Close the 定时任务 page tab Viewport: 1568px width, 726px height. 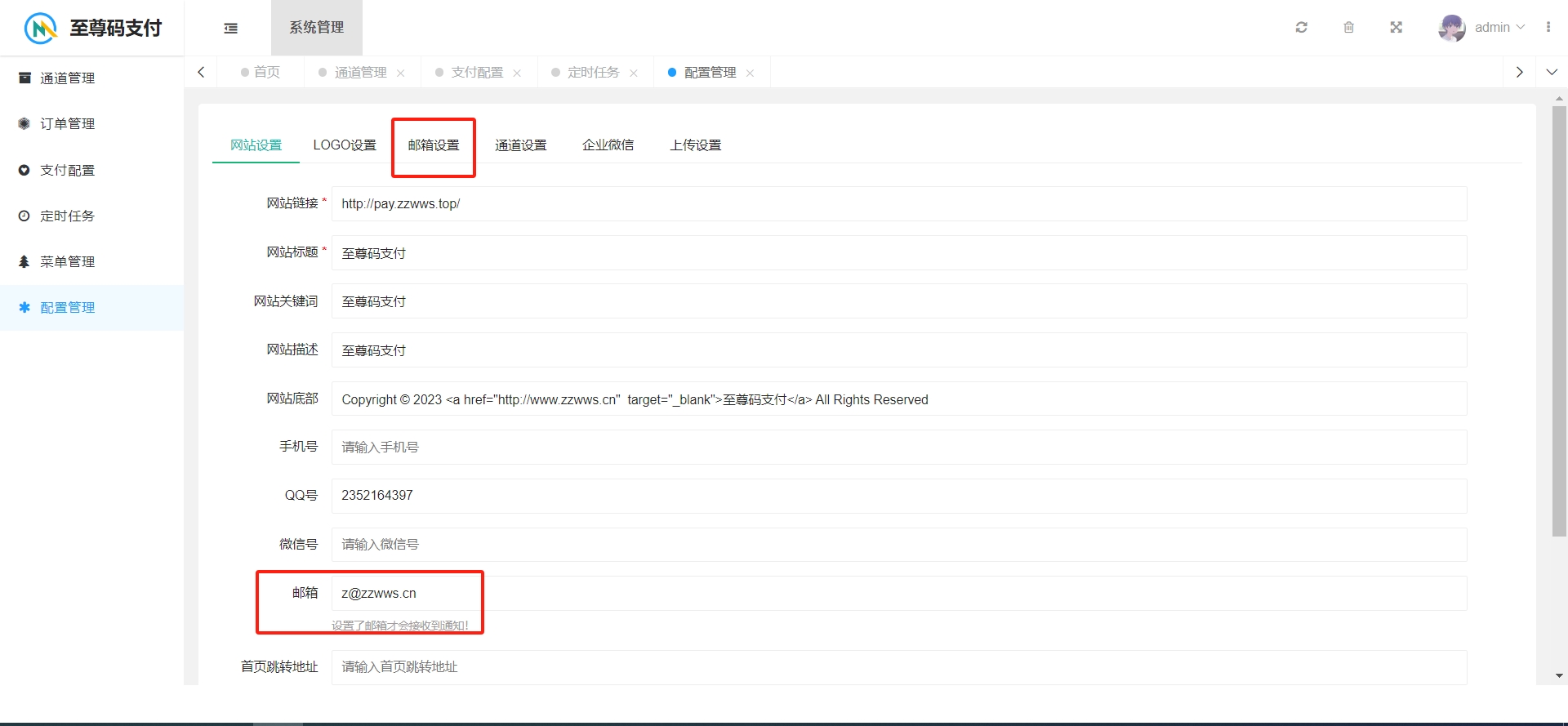click(x=634, y=73)
